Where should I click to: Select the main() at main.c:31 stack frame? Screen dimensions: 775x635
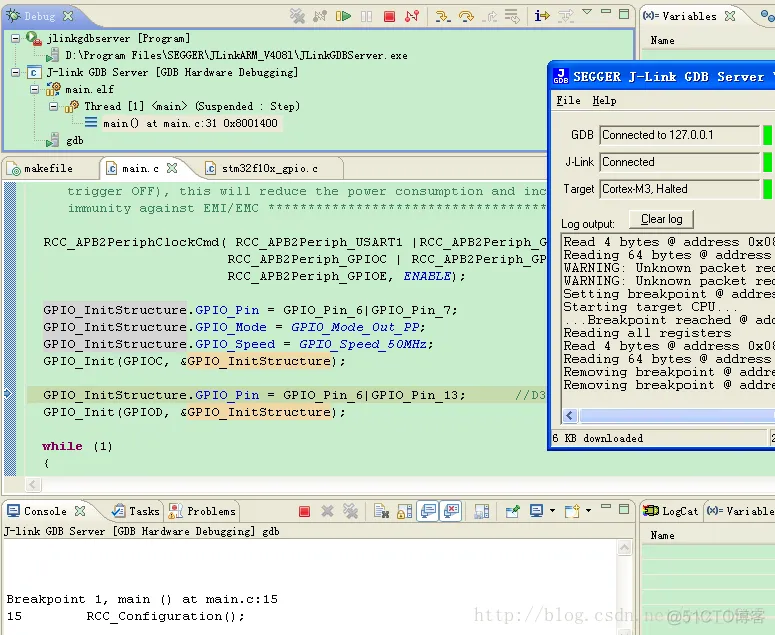pyautogui.click(x=190, y=124)
